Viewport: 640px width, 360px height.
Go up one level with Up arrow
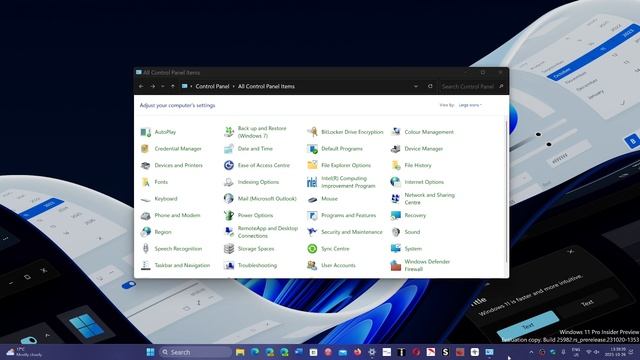pos(173,87)
